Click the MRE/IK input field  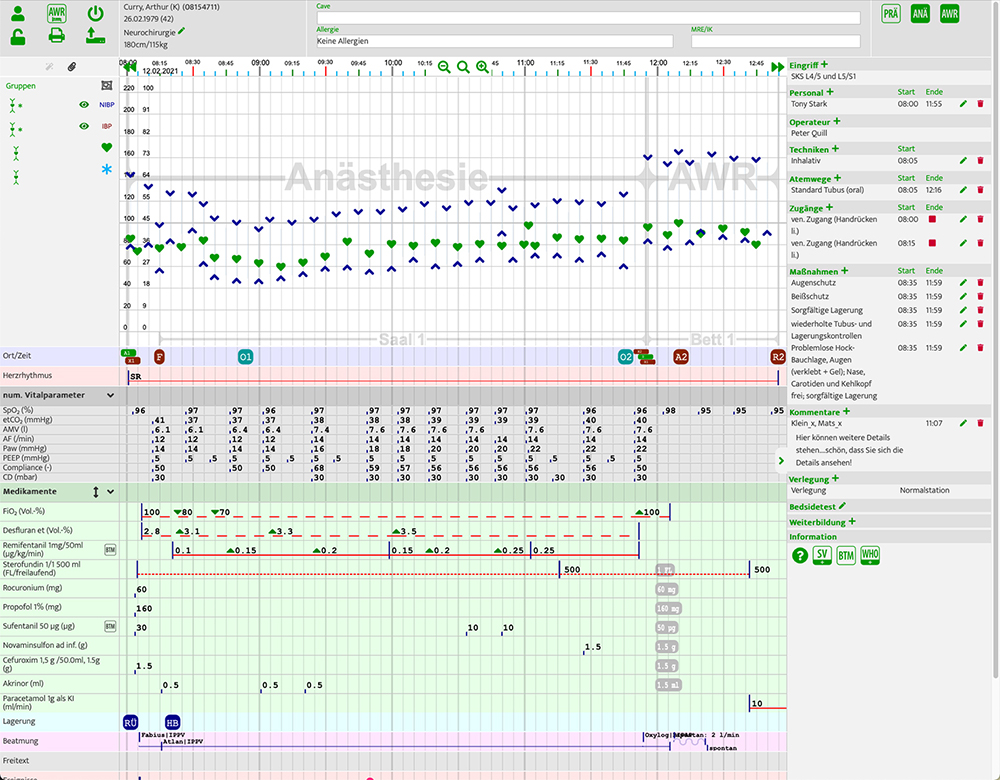tap(776, 41)
